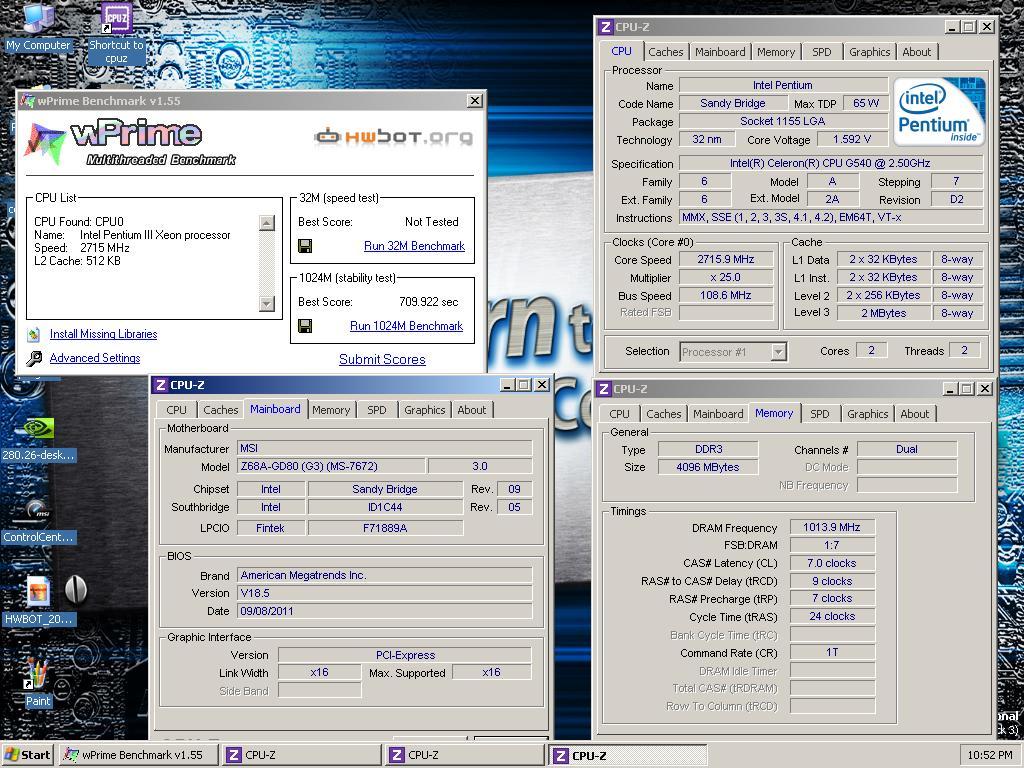Open the My Computer desktop icon
Image resolution: width=1024 pixels, height=768 pixels.
(x=38, y=26)
